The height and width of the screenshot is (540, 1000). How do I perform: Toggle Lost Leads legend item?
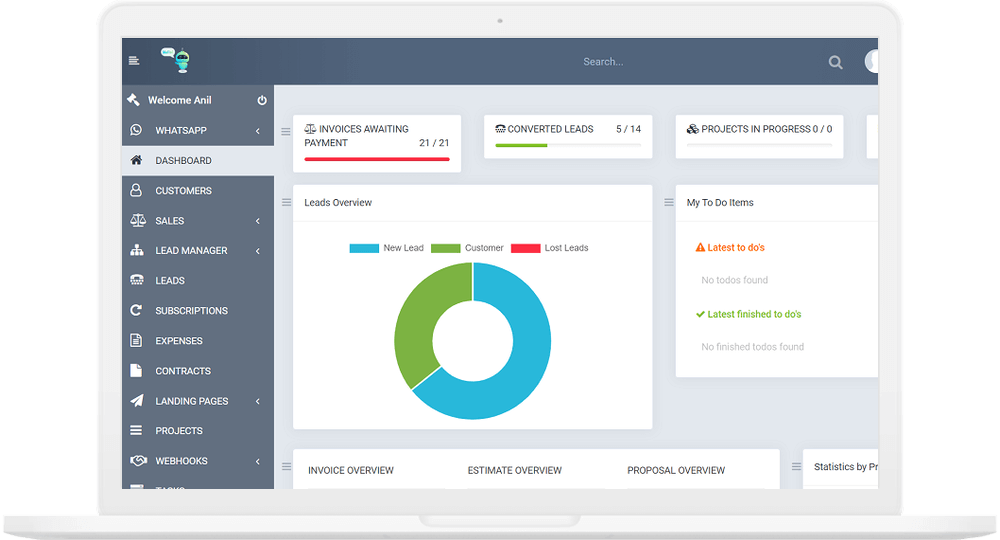(x=549, y=248)
